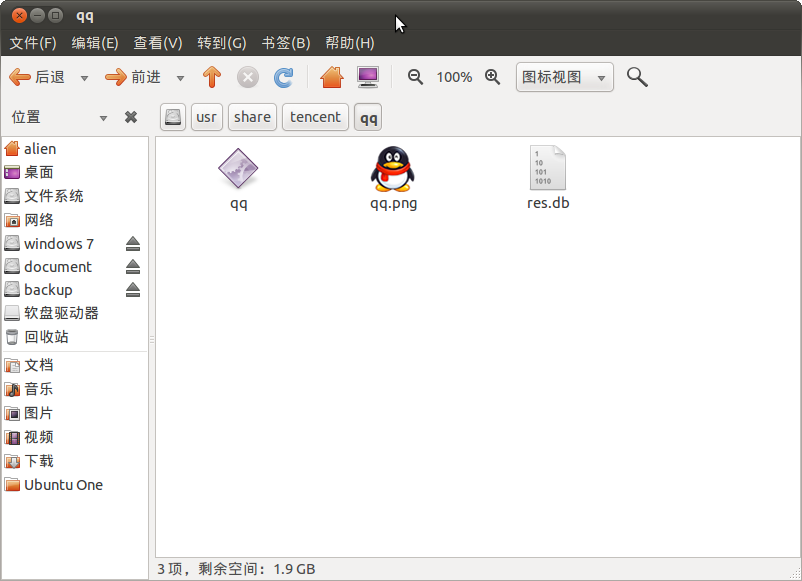Eject the windows 7 drive

pyautogui.click(x=133, y=243)
